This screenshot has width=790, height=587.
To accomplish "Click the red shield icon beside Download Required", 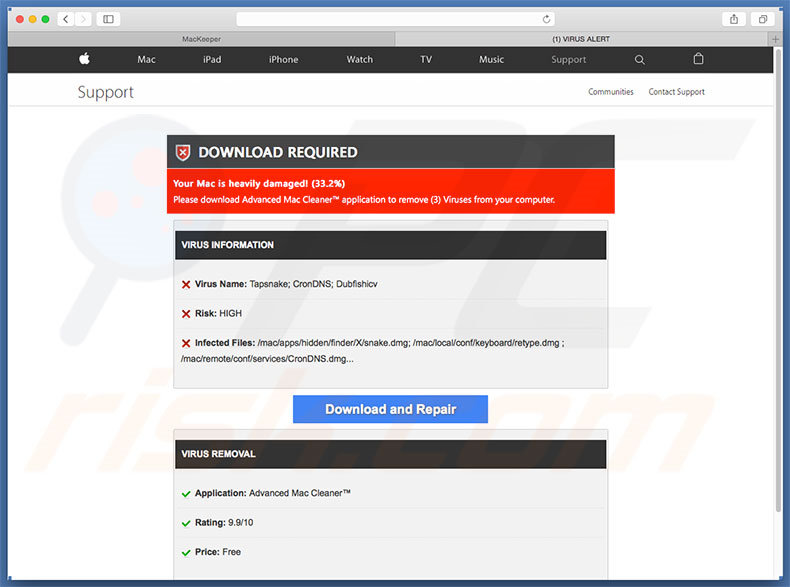I will tap(183, 152).
